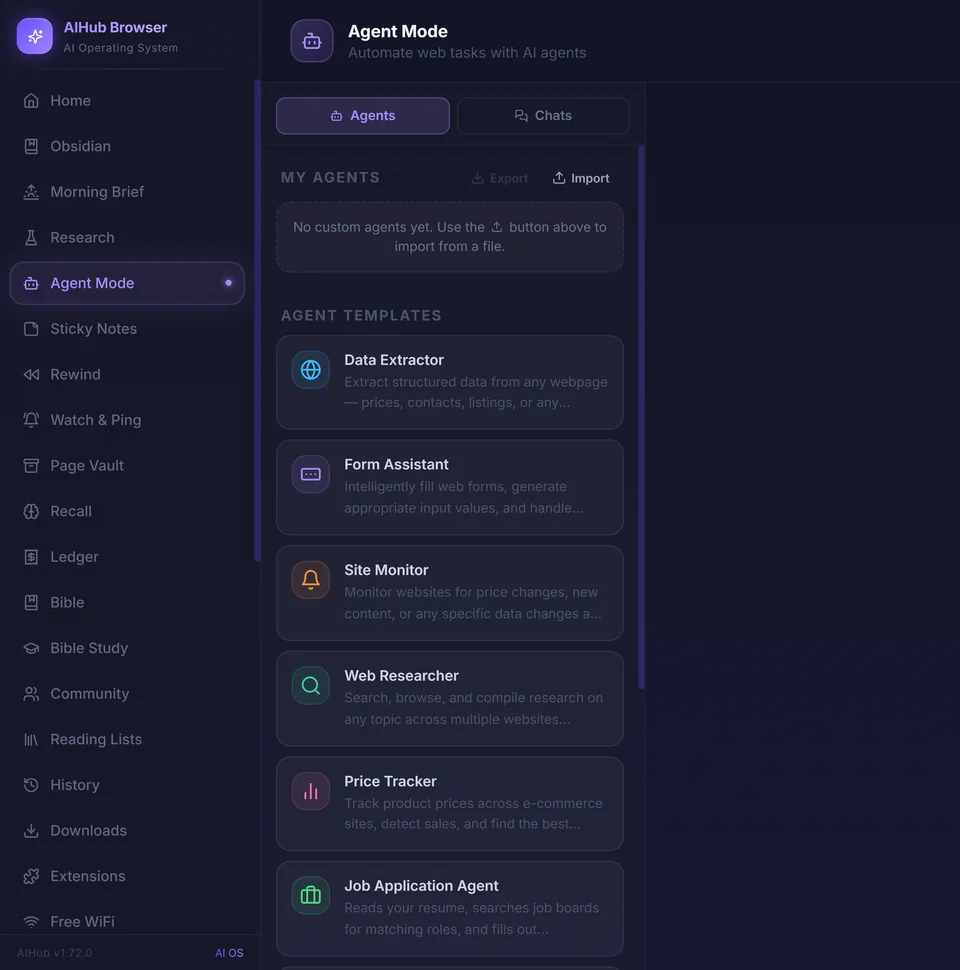Viewport: 960px width, 970px height.
Task: Open the Price Tracker template title
Action: (390, 781)
